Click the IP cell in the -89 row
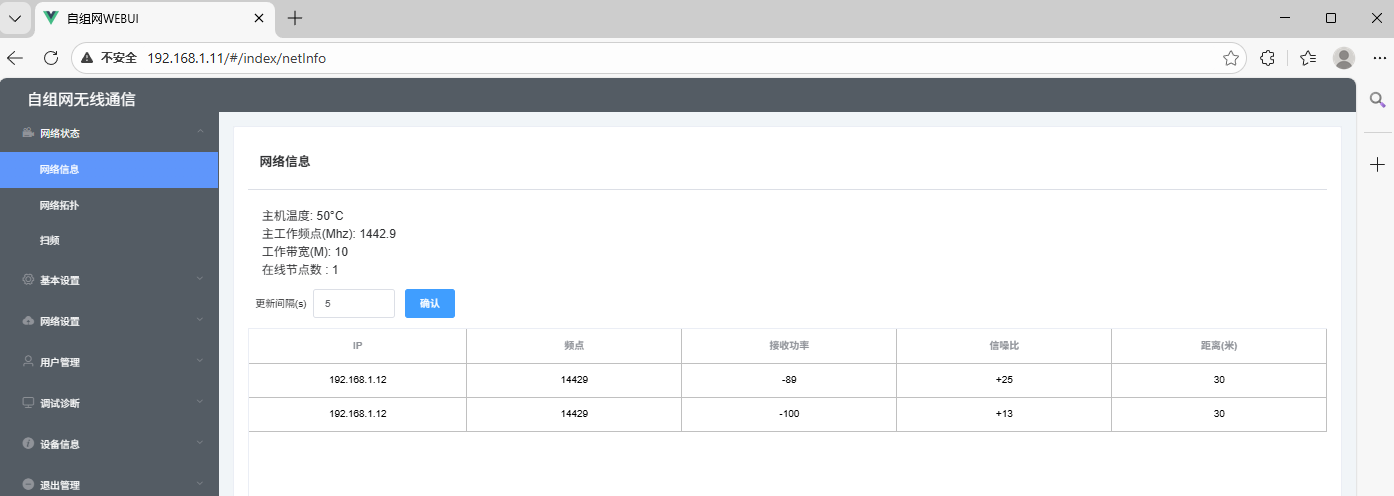 point(357,380)
